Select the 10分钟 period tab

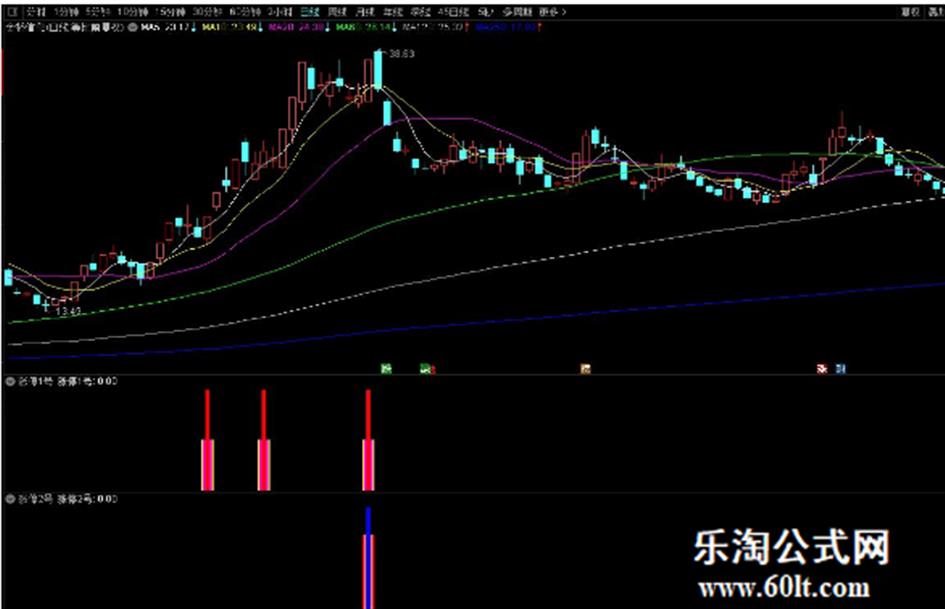(x=132, y=11)
